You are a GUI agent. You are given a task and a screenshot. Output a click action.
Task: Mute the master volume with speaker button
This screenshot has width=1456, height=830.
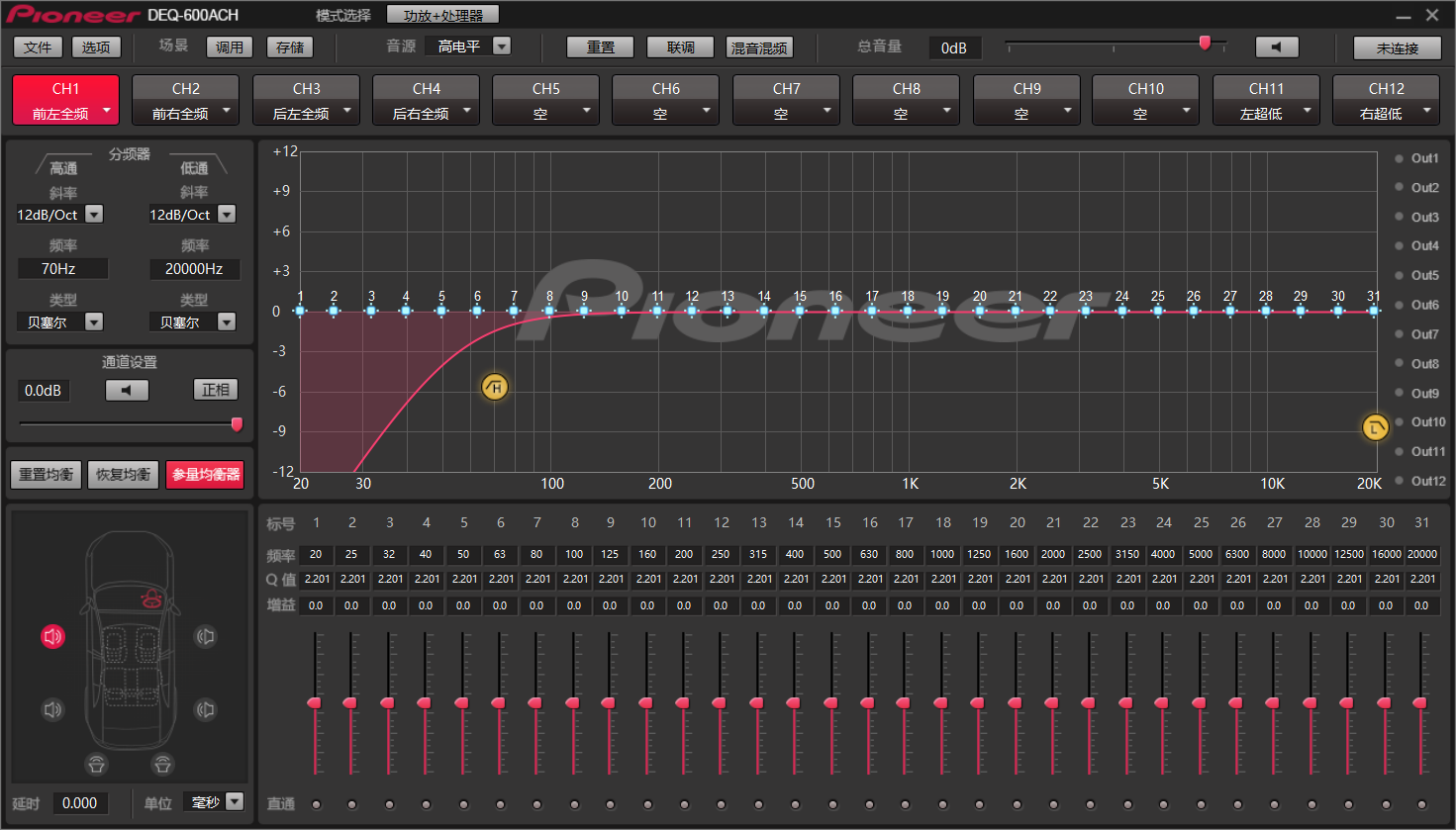point(1276,47)
